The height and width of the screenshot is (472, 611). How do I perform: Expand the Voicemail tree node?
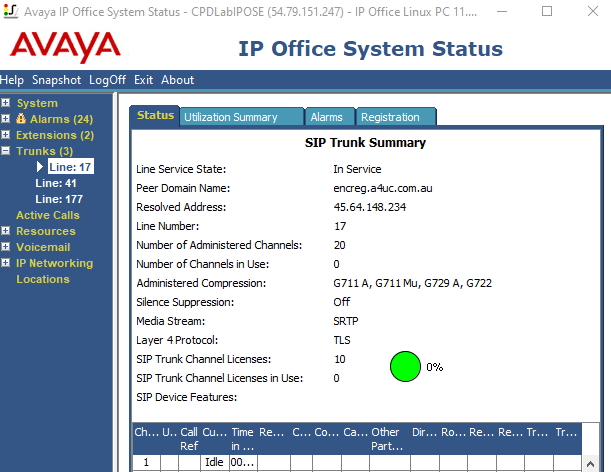tap(5, 247)
